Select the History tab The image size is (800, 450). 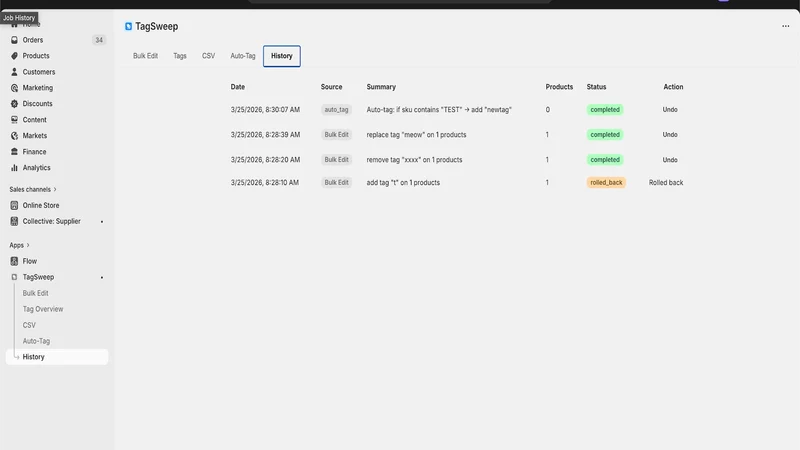[x=282, y=56]
